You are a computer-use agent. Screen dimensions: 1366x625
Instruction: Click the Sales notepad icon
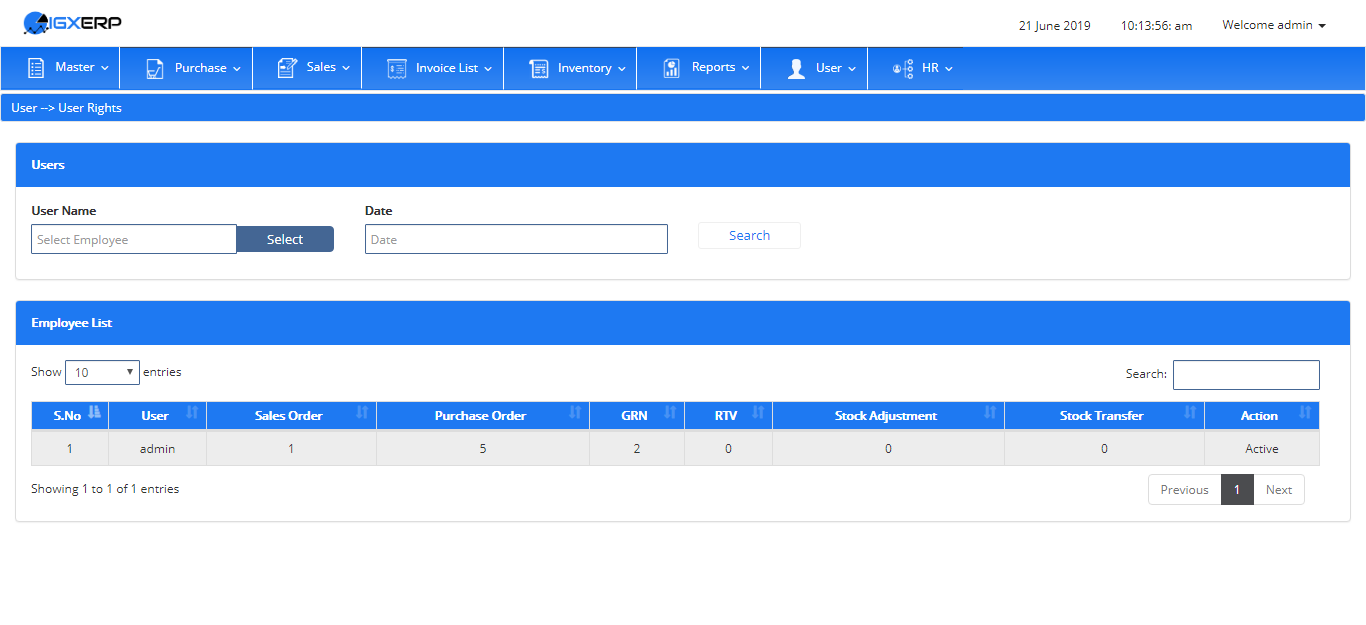coord(287,68)
